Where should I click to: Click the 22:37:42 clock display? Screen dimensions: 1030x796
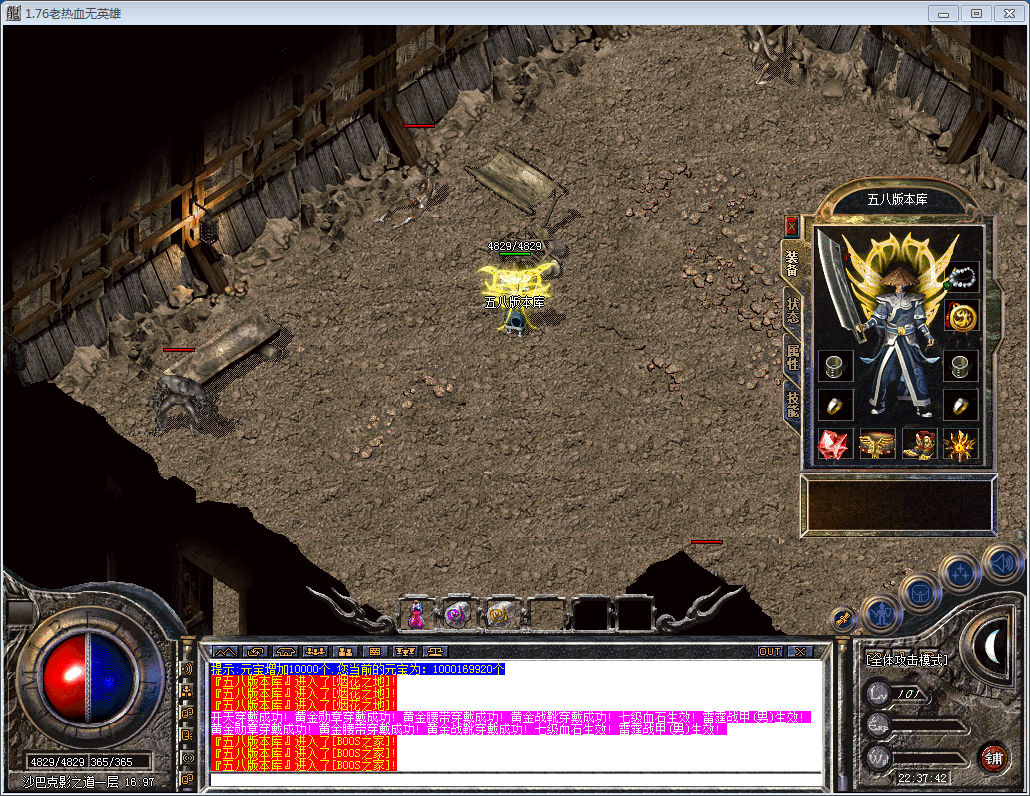pos(922,778)
